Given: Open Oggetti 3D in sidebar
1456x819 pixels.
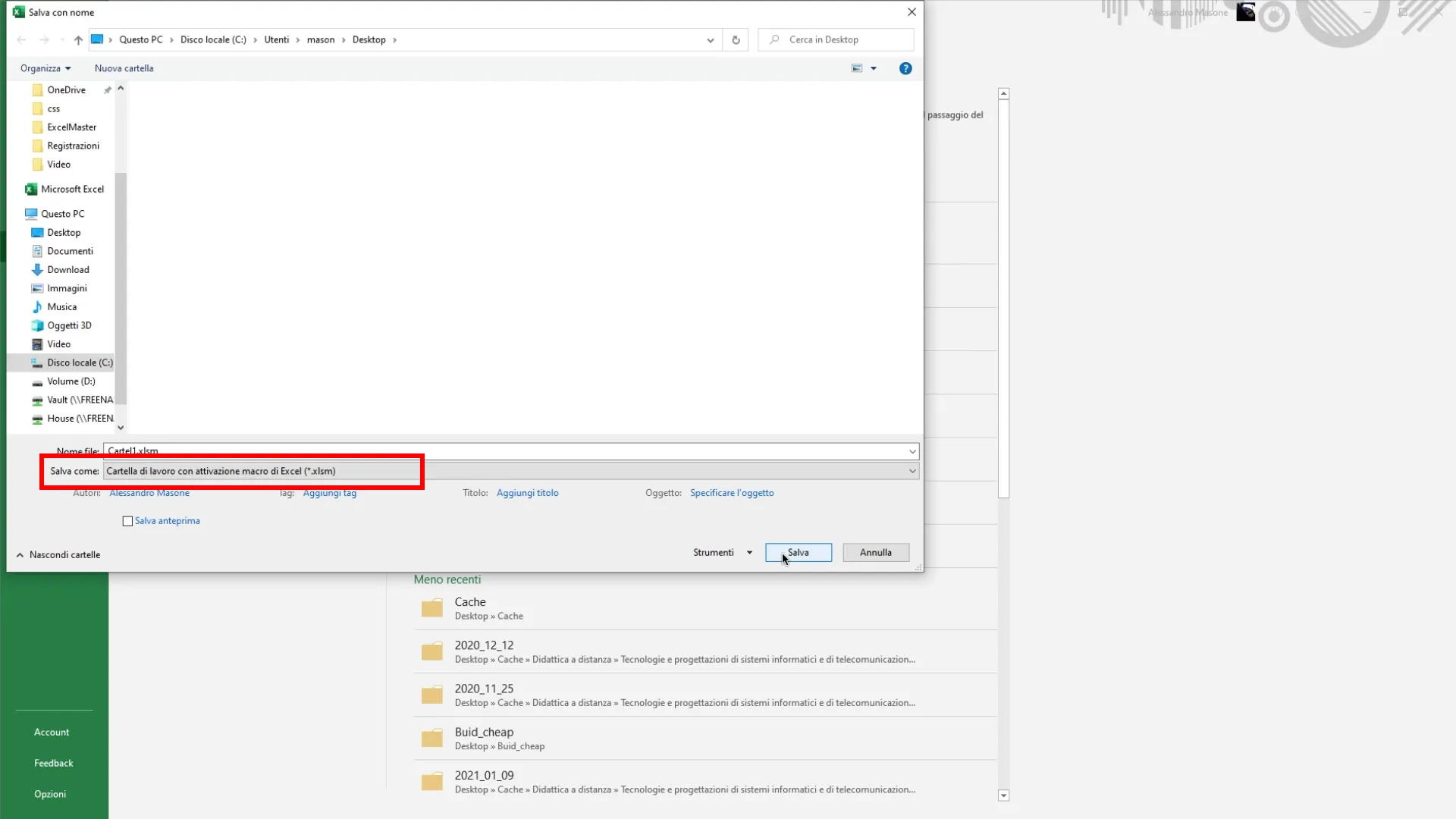Looking at the screenshot, I should [x=69, y=326].
